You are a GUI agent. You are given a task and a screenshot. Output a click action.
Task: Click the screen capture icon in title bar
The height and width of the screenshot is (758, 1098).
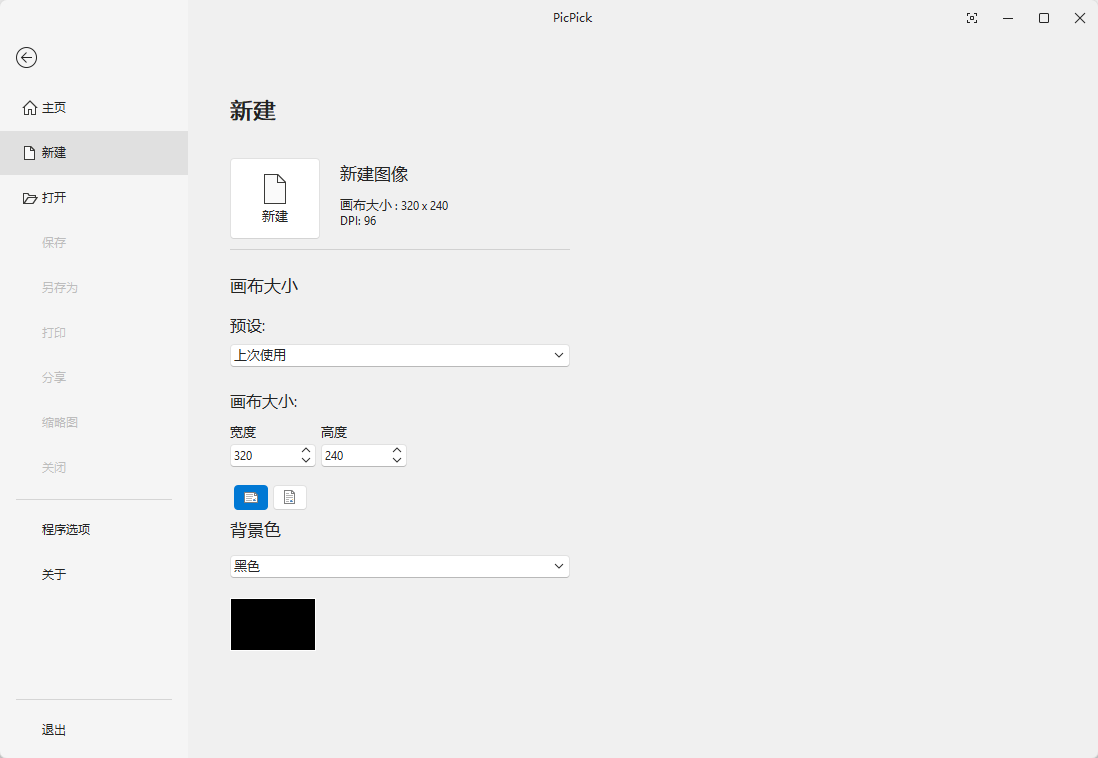click(972, 18)
